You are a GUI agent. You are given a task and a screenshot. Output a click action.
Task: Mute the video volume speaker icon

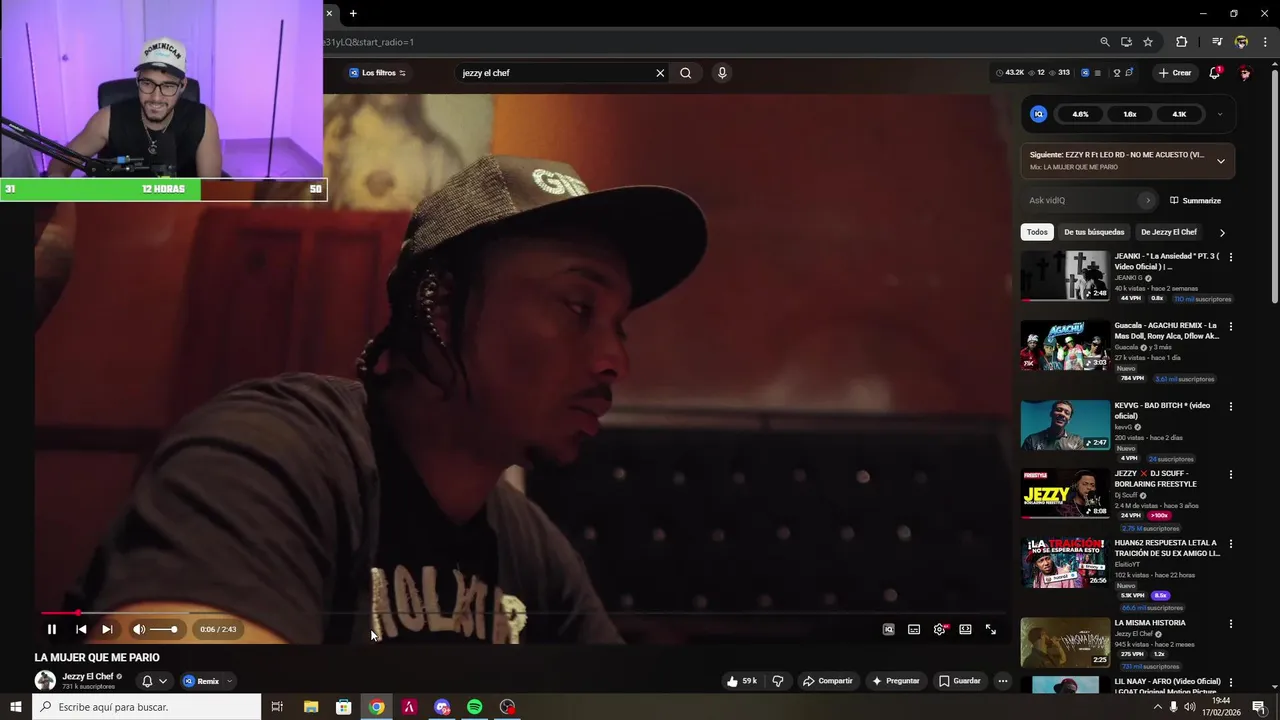click(x=139, y=629)
